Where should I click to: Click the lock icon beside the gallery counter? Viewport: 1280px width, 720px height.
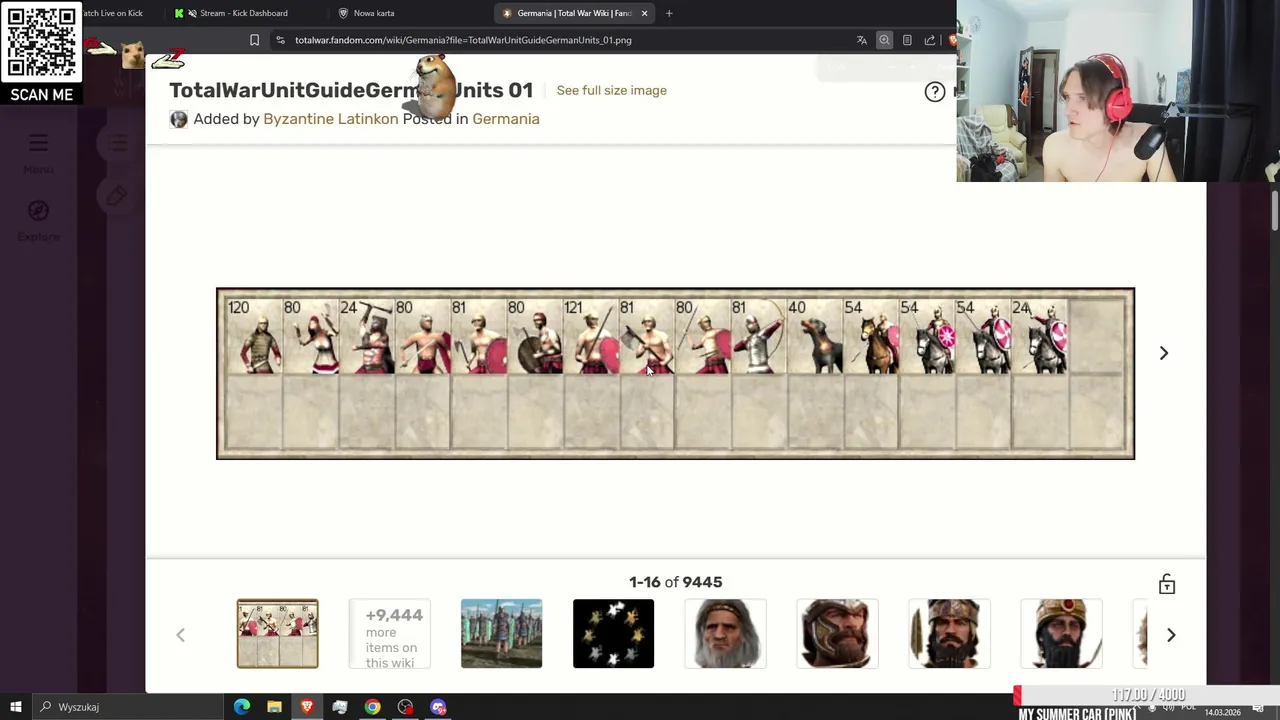pos(1167,584)
